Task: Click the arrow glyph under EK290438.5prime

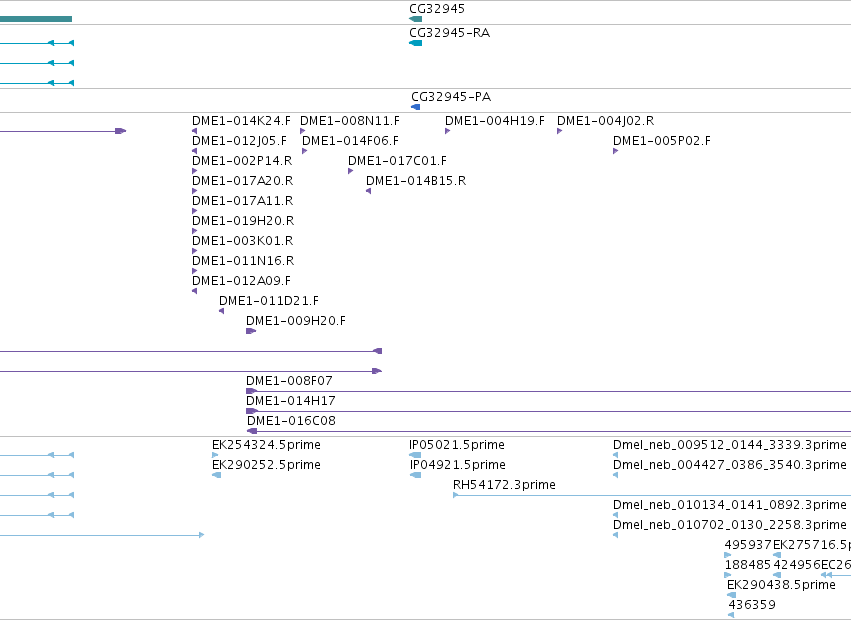Action: 732,595
